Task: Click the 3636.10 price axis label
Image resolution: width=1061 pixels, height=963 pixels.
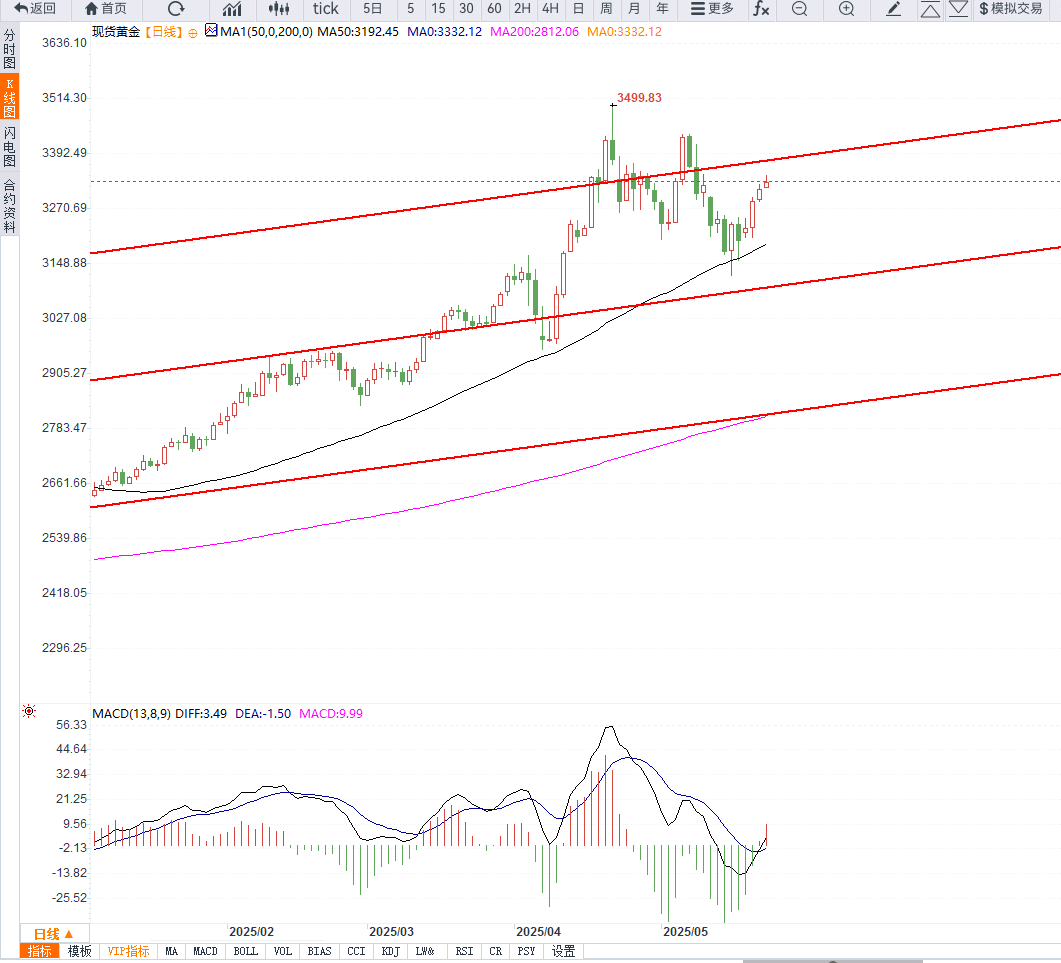Action: [64, 43]
